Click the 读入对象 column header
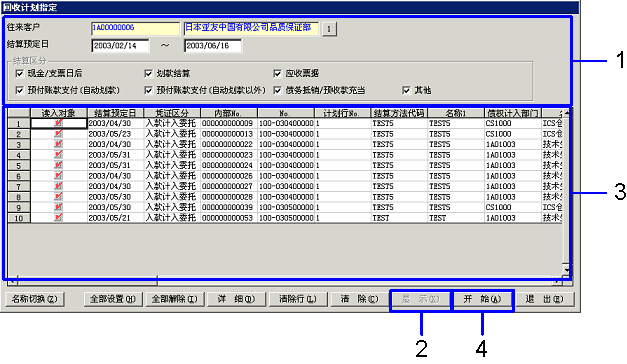Screen dimensions: 627x364 pos(59,113)
